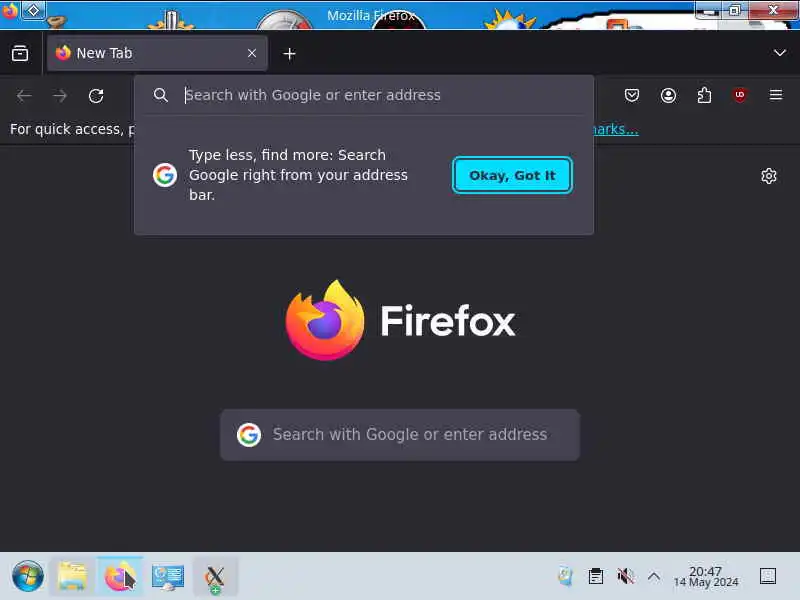800x600 pixels.
Task: Open the clock showing 20:47
Action: tap(706, 577)
